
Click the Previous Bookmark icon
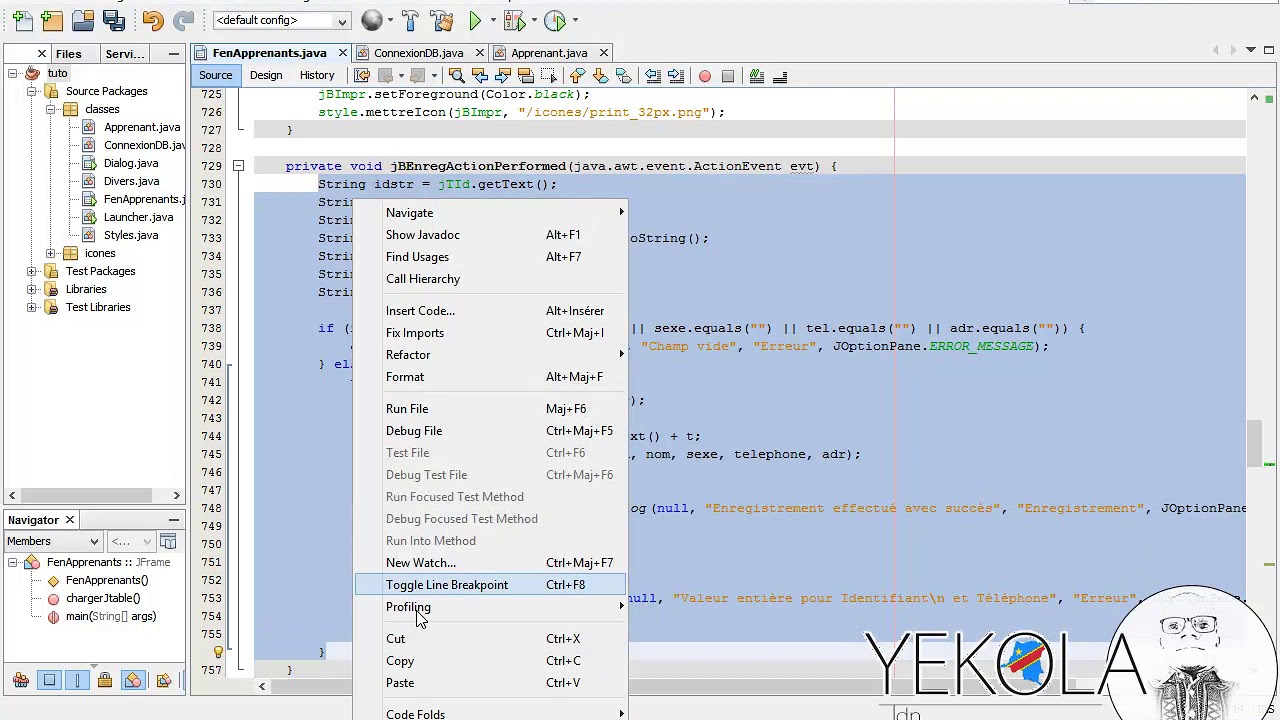(x=577, y=75)
